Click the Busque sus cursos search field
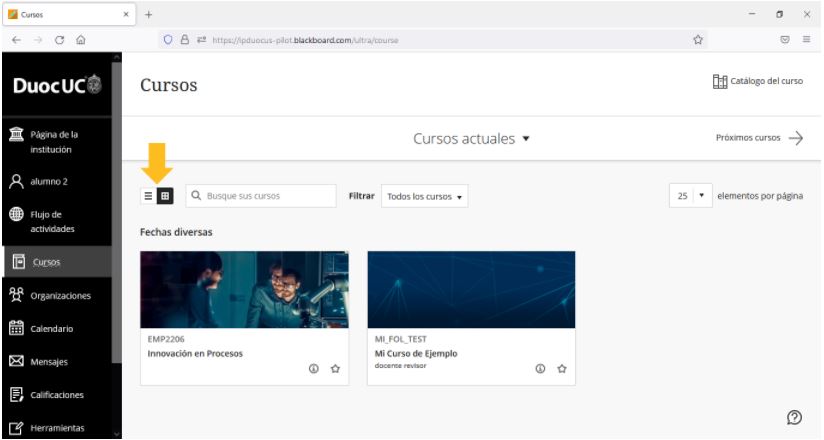Viewport: 824px width, 440px height. 261,196
